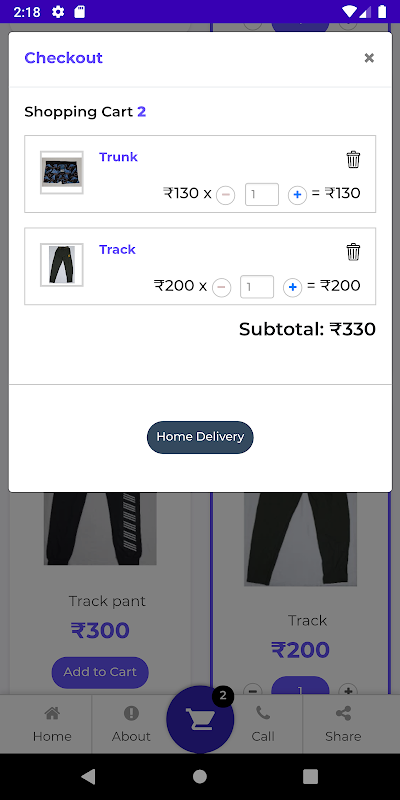
Task: Delete Trunk item with trash icon
Action: pos(353,159)
